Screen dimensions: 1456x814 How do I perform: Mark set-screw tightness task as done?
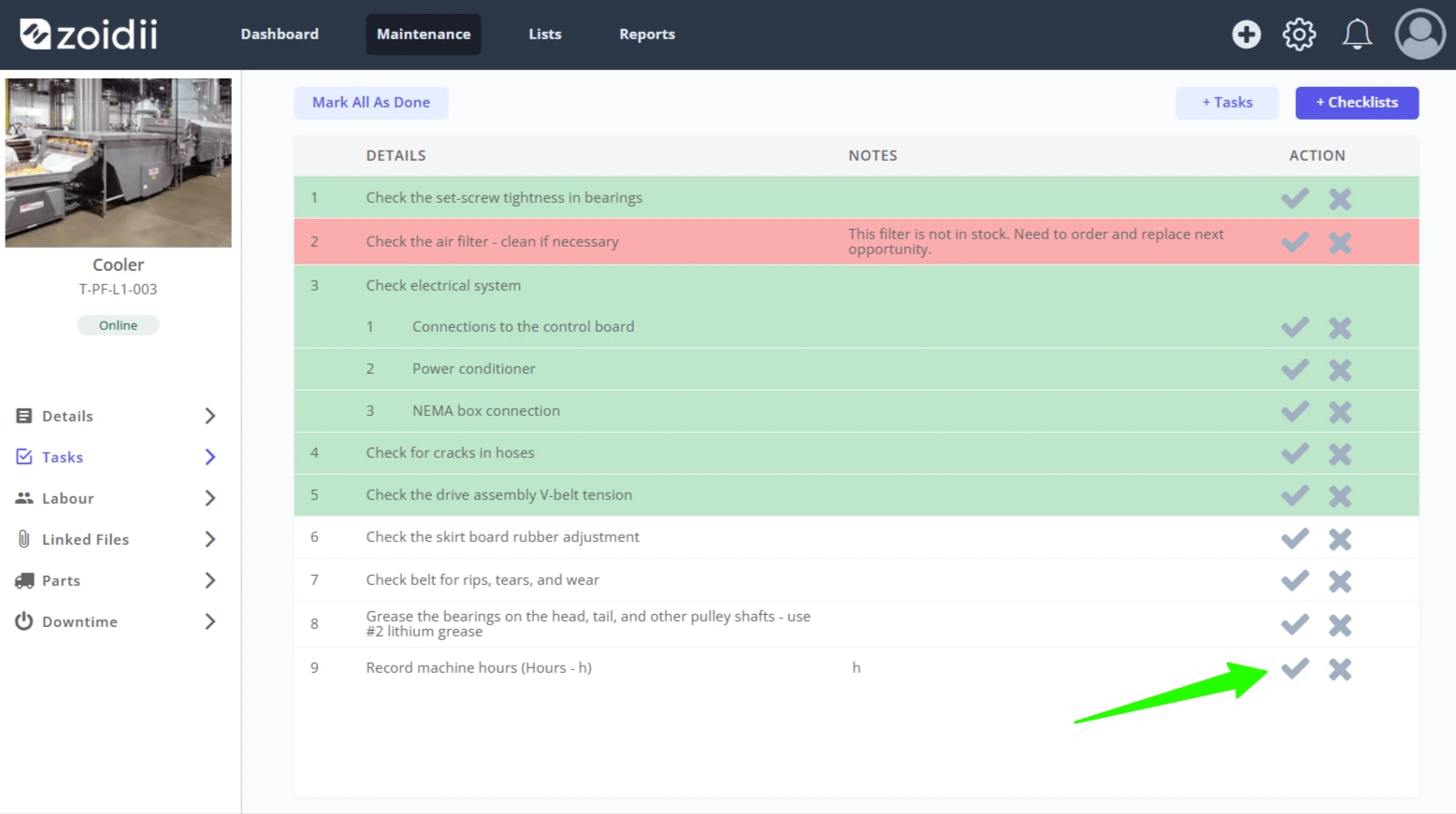point(1295,198)
